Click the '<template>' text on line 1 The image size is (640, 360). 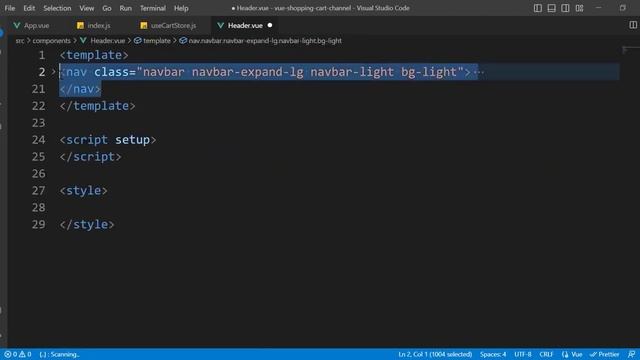pos(94,55)
